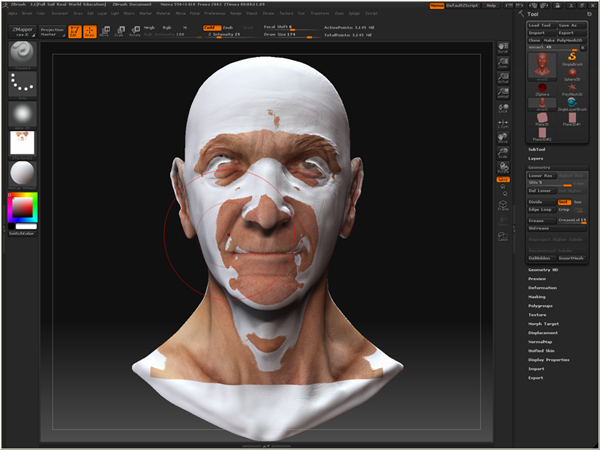This screenshot has width=600, height=450.
Task: Toggle Smt option beside Divide
Action: (563, 201)
